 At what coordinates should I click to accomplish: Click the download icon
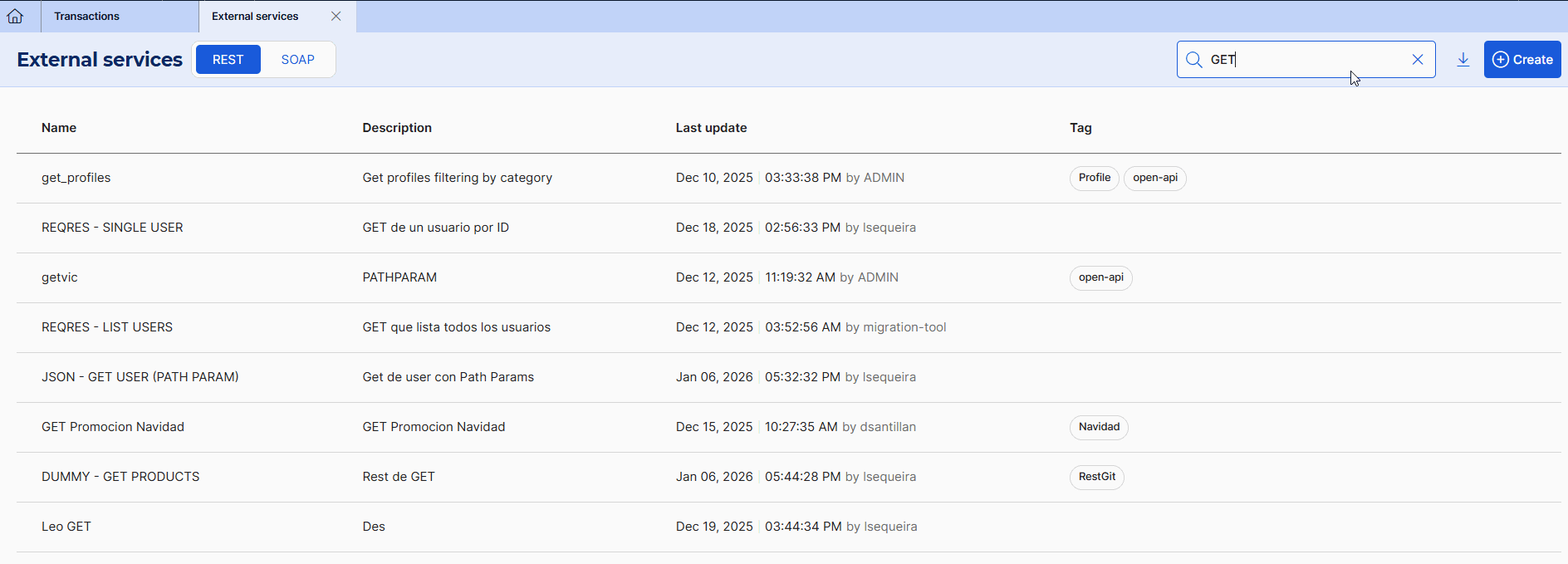click(x=1463, y=60)
